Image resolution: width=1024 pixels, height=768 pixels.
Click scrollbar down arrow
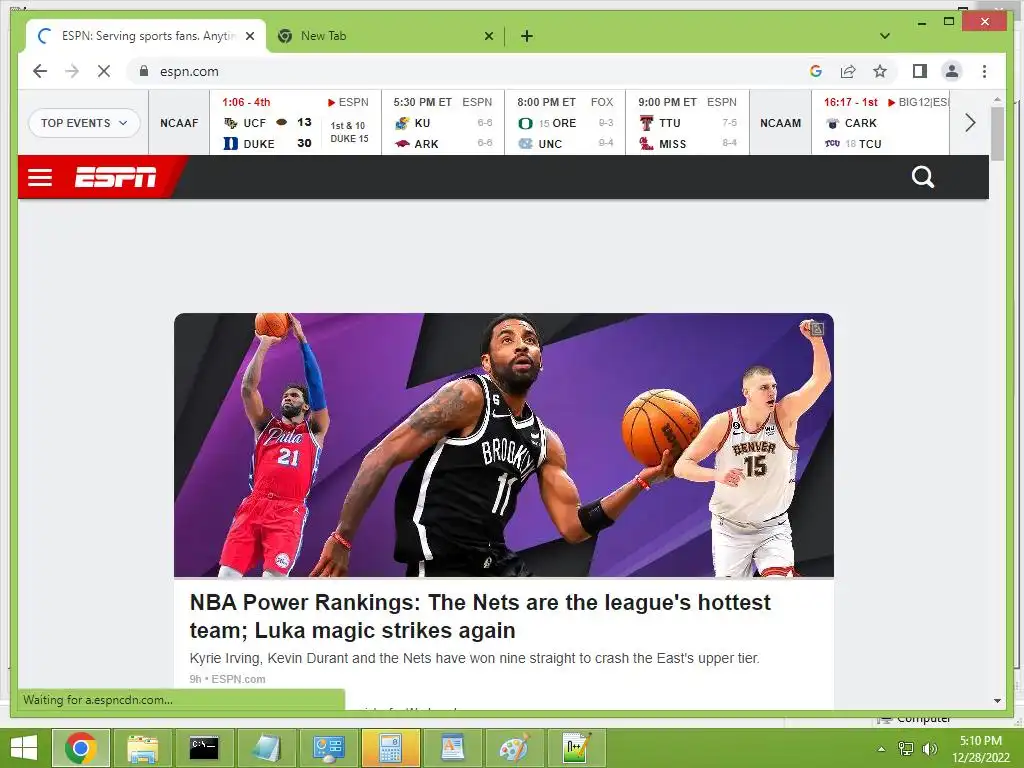tap(997, 701)
